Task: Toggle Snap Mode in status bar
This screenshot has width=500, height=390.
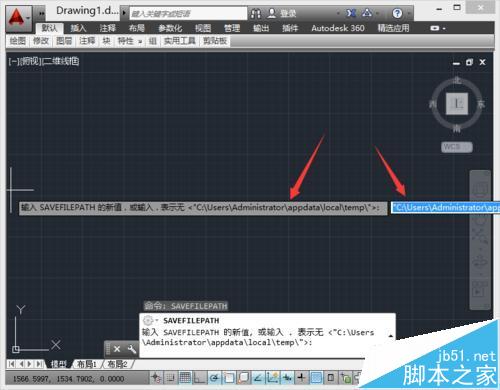Action: (x=170, y=378)
